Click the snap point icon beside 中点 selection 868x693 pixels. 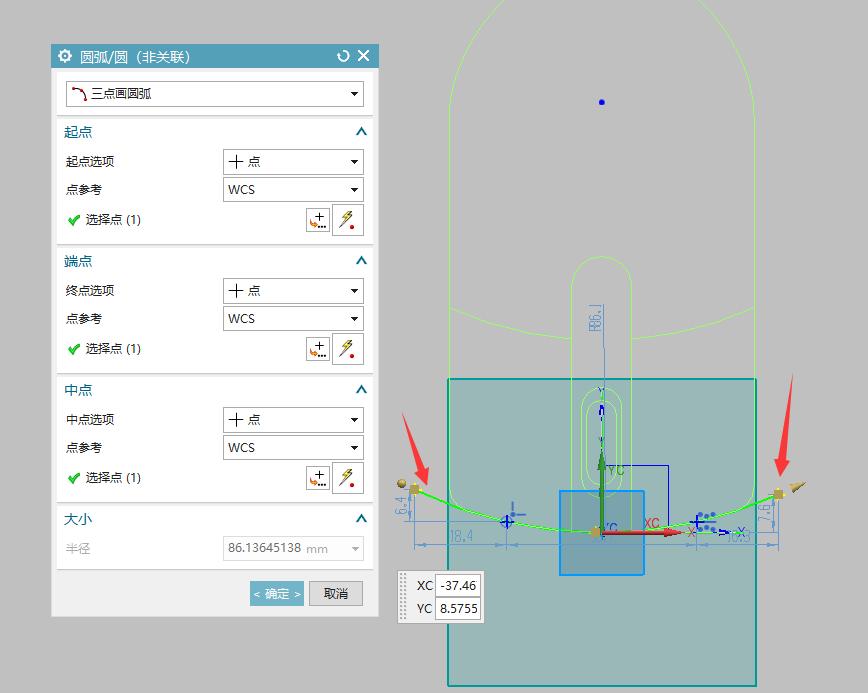pyautogui.click(x=348, y=477)
